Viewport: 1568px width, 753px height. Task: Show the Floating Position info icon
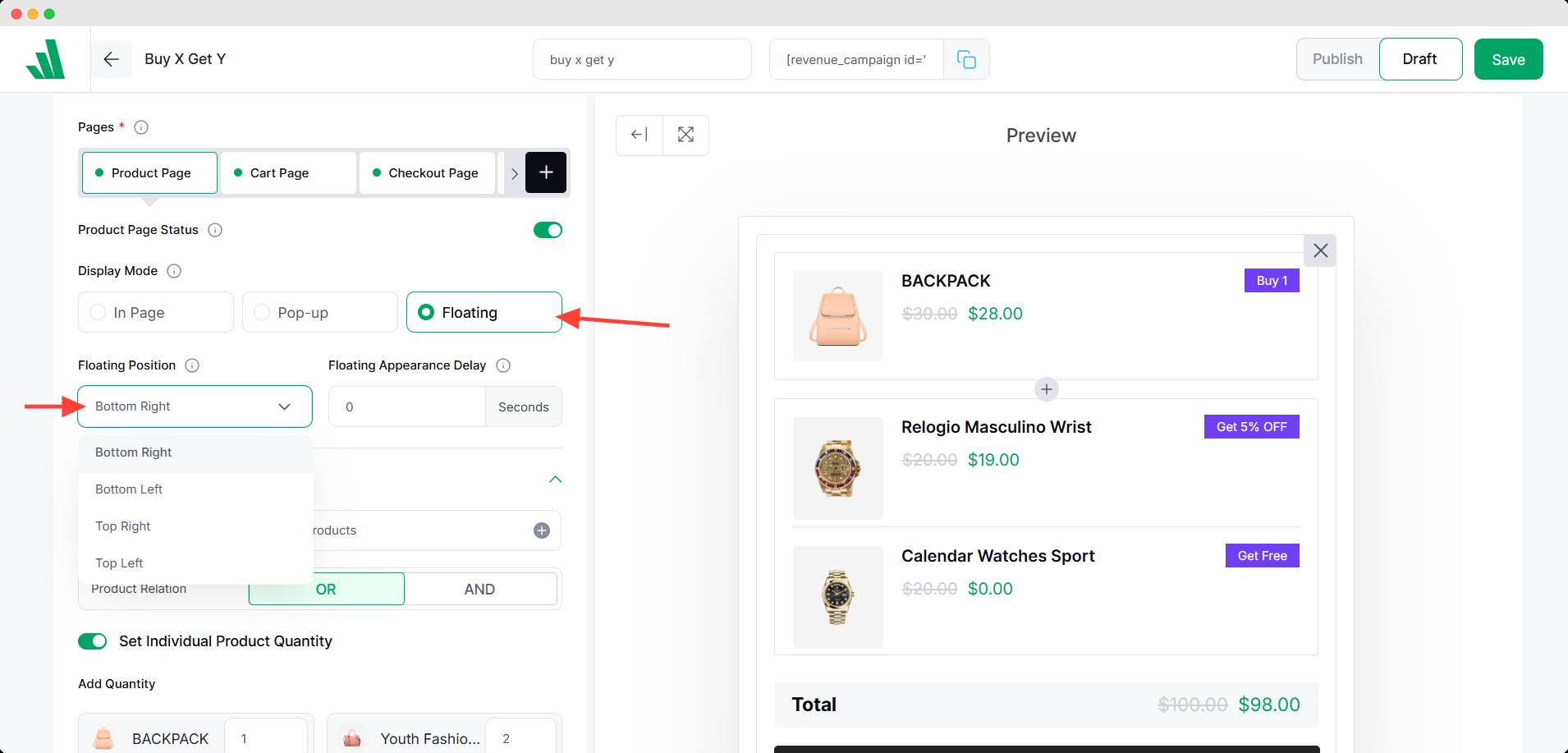coord(192,365)
